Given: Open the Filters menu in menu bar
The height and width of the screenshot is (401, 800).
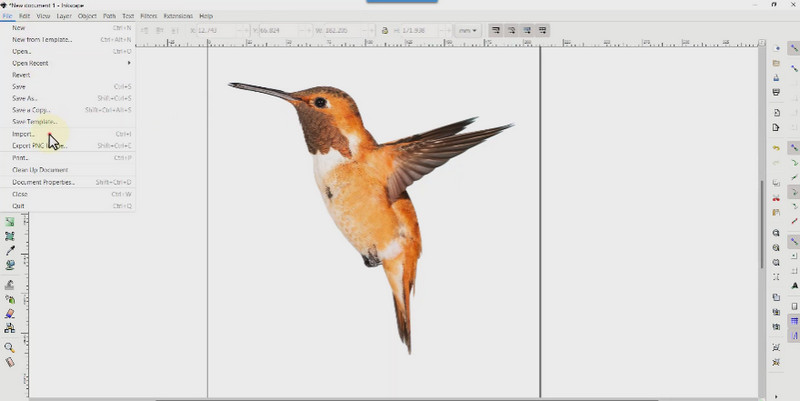Looking at the screenshot, I should (148, 16).
